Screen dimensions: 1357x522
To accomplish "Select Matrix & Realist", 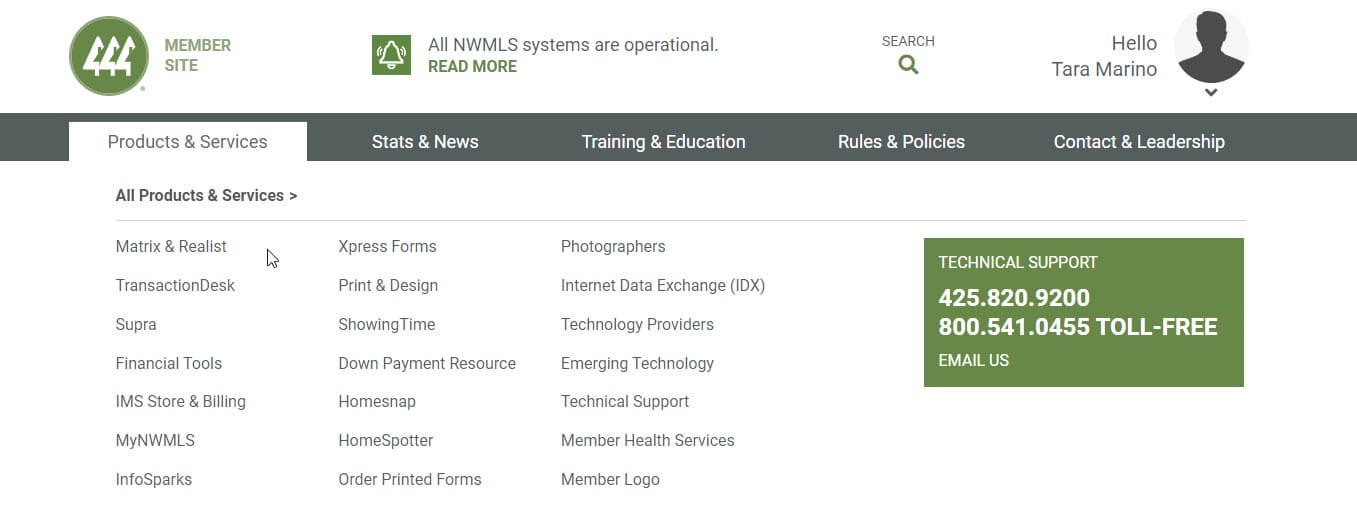I will click(x=171, y=246).
